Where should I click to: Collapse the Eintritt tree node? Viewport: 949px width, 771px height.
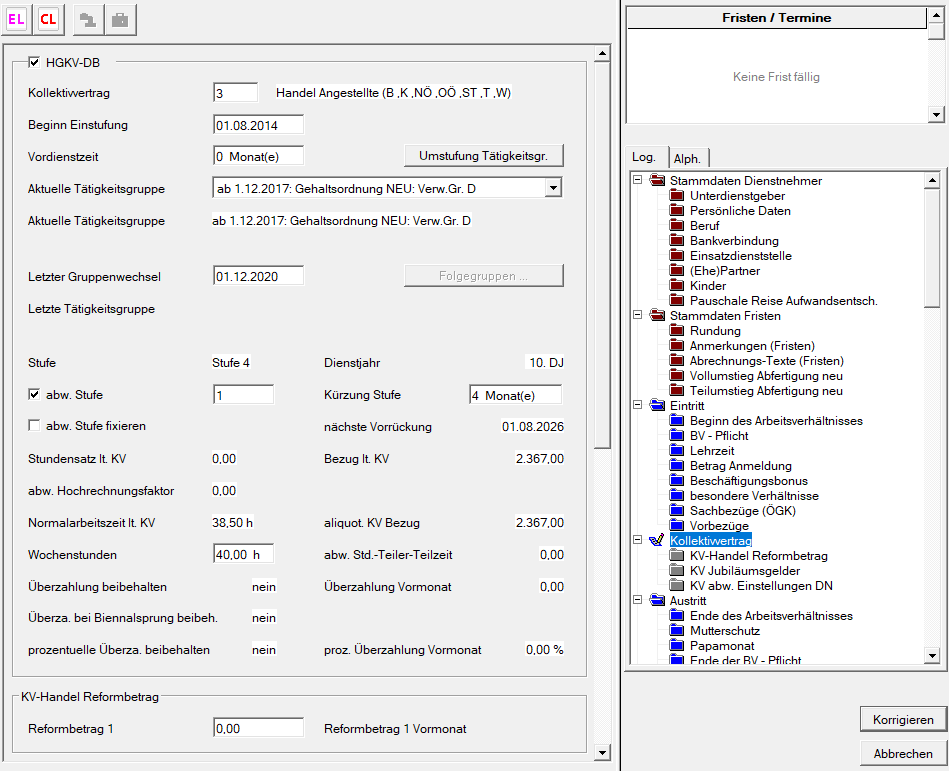point(636,406)
